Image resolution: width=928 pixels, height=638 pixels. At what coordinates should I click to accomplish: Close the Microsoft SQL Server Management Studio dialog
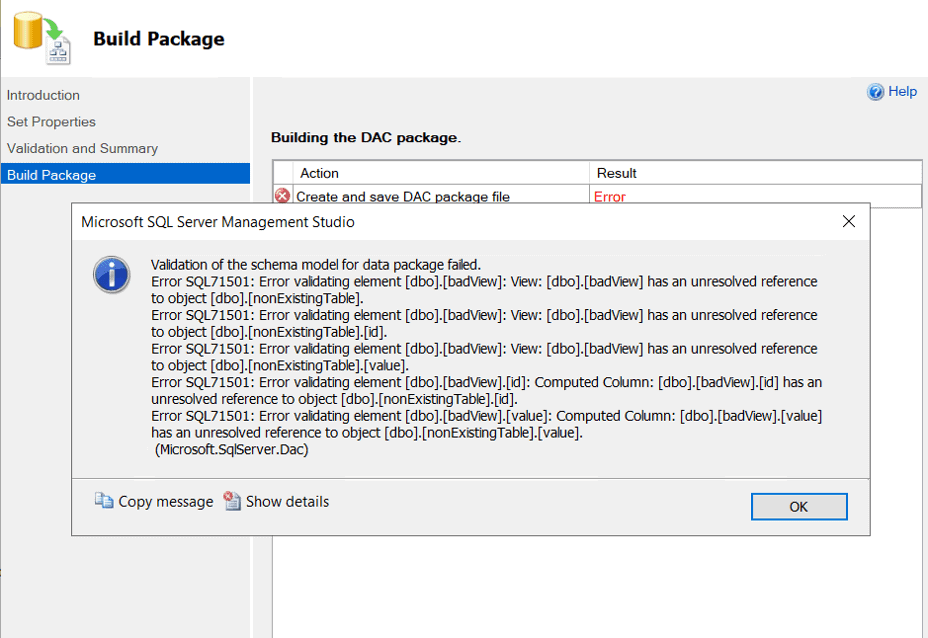(x=849, y=221)
